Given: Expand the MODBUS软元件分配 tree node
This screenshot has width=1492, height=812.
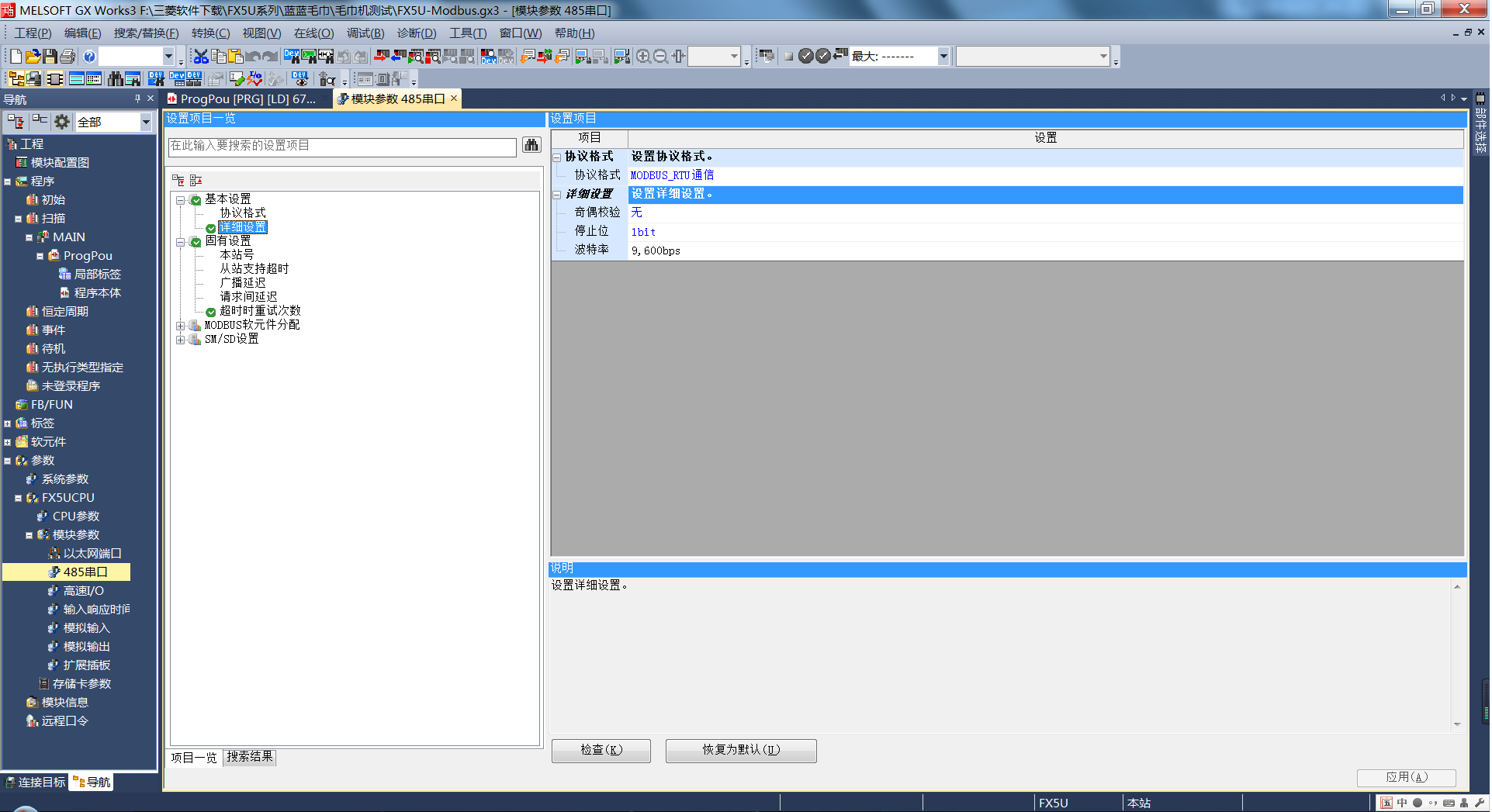Looking at the screenshot, I should [180, 326].
